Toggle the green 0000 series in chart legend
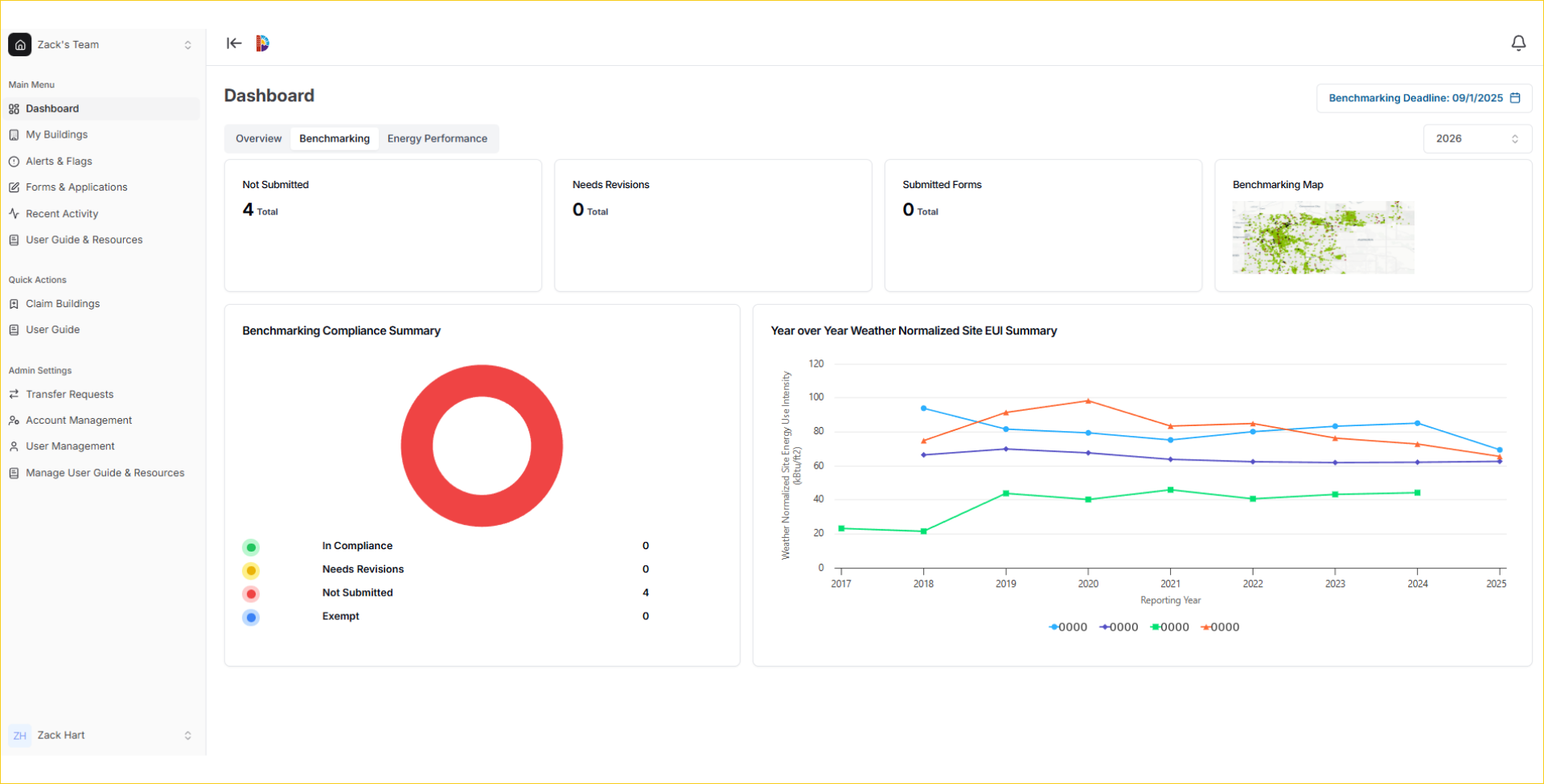 [x=1169, y=627]
